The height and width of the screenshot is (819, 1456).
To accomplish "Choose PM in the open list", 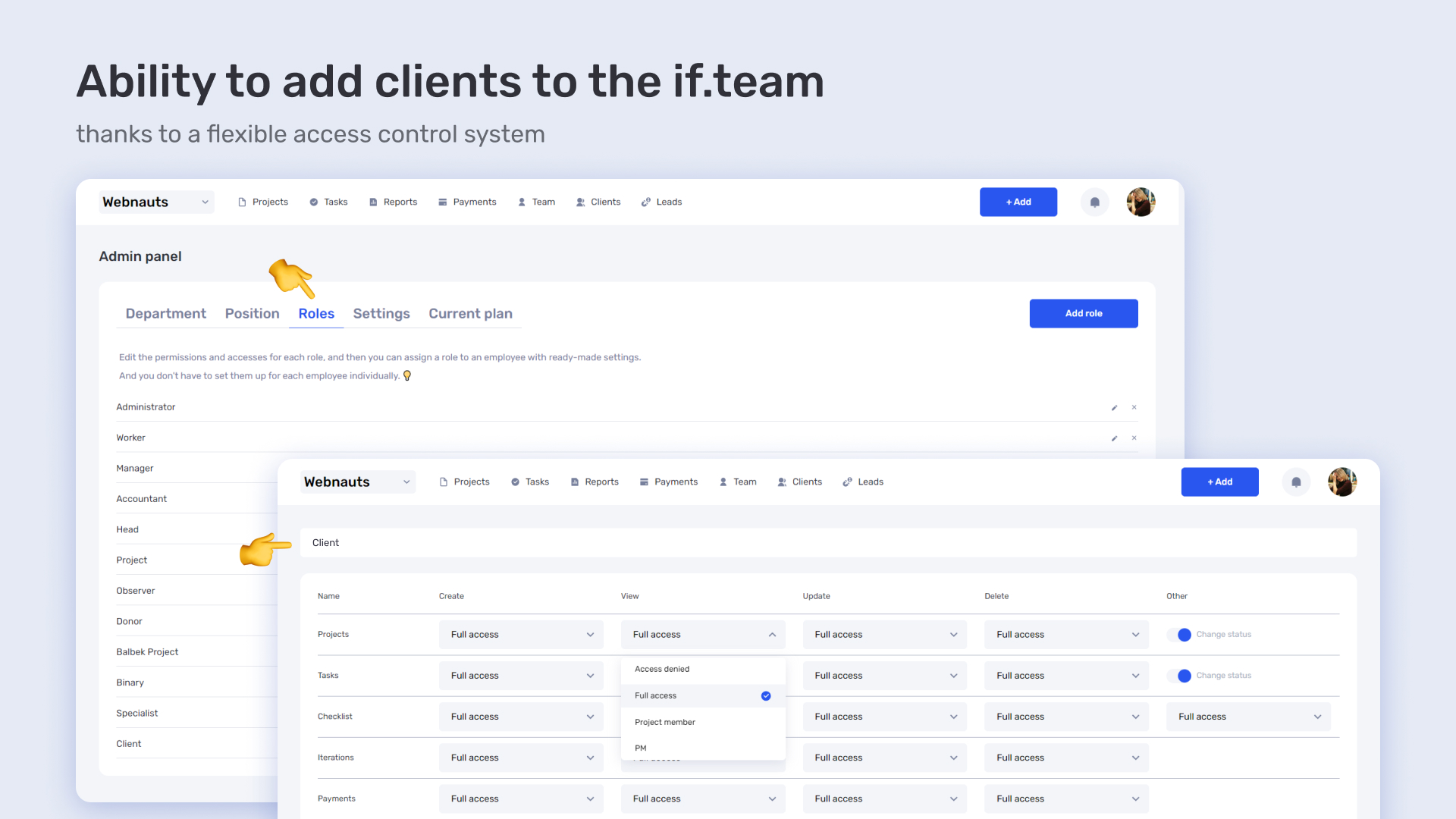I will click(x=703, y=748).
